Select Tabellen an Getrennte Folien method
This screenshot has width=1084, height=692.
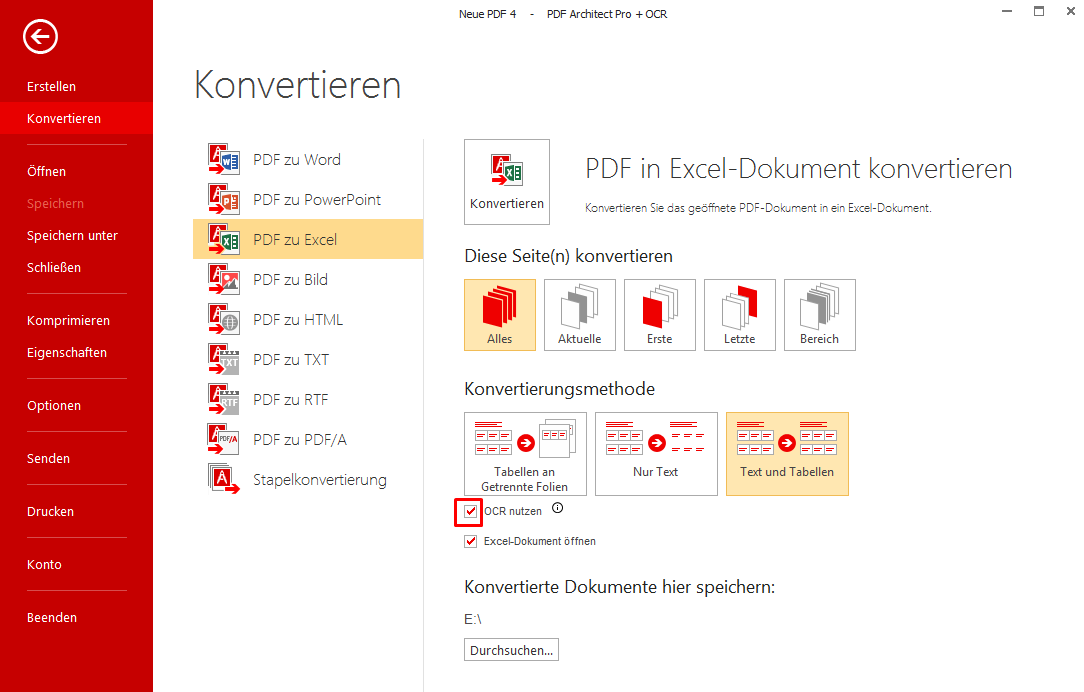pos(525,453)
